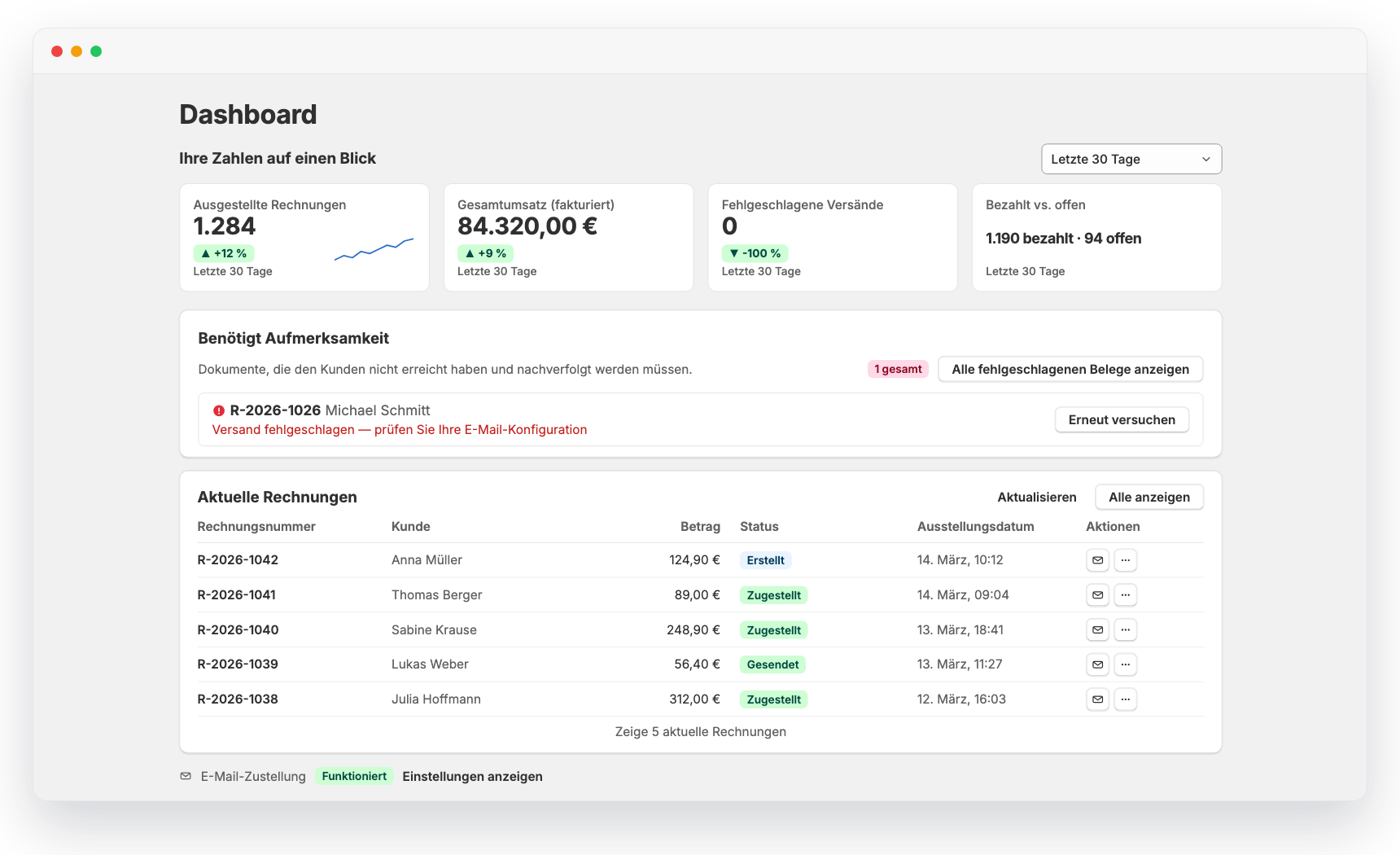Screen dimensions: 1400x855
Task: Click Zeige 5 aktuelle Rechnungen footer text
Action: (x=700, y=732)
